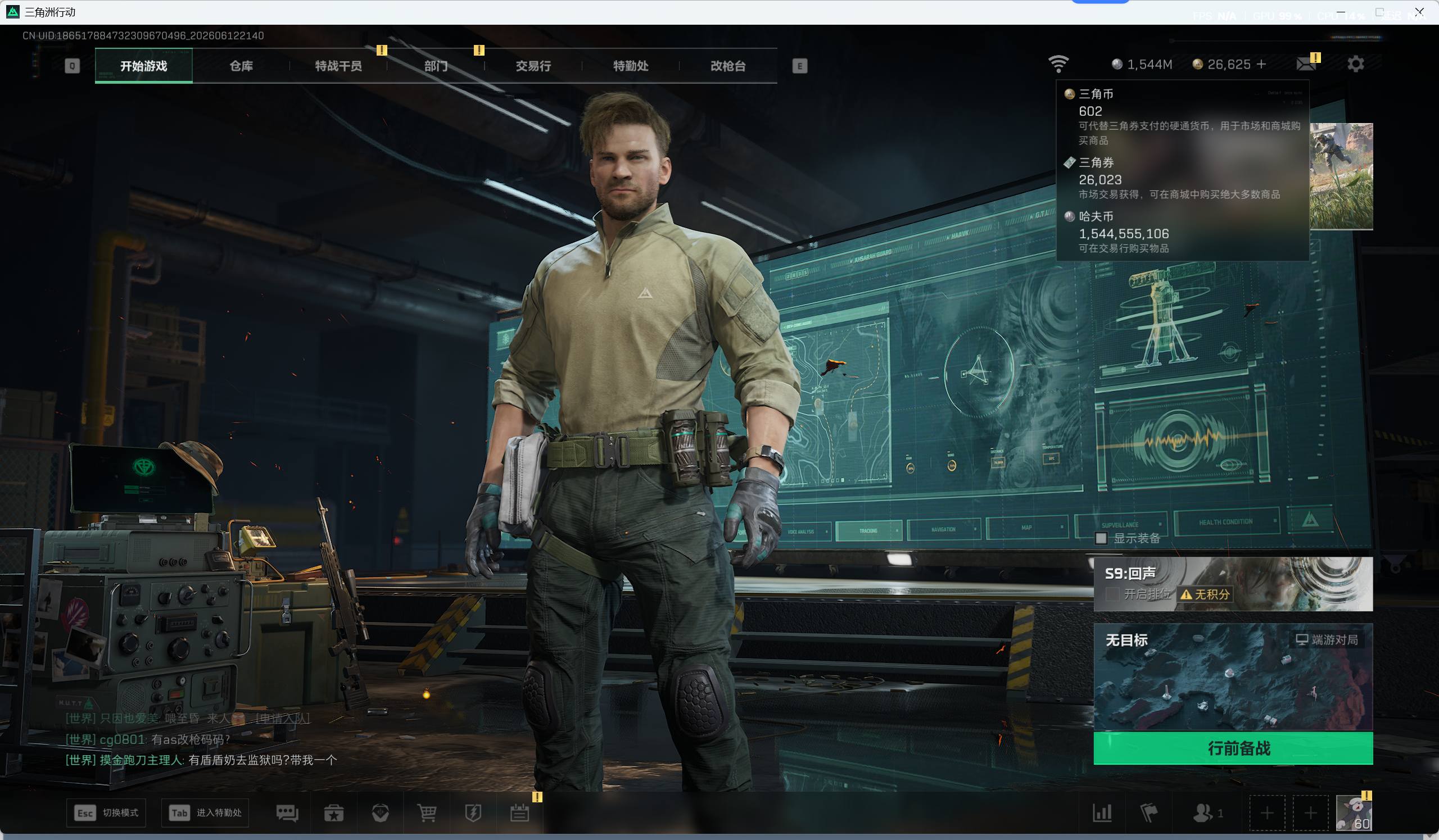This screenshot has height=840, width=1439.
Task: Click player name cg0801 in world chat
Action: coord(122,739)
